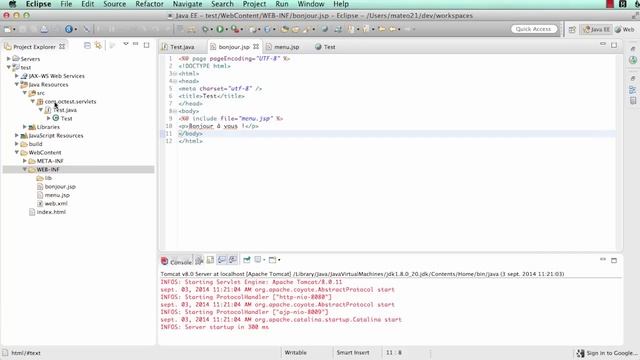Minimize the Console view
This screenshot has height=360, width=640.
[x=603, y=260]
